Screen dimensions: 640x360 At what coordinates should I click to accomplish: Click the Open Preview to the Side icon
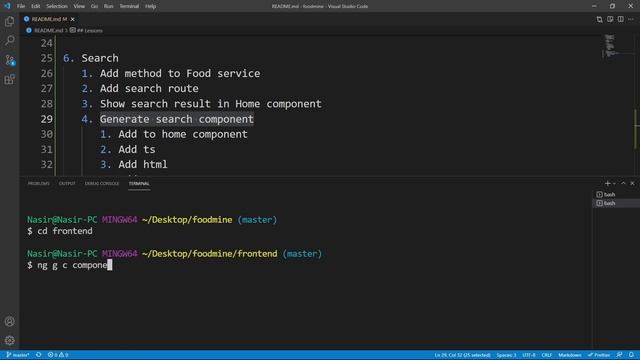point(610,19)
